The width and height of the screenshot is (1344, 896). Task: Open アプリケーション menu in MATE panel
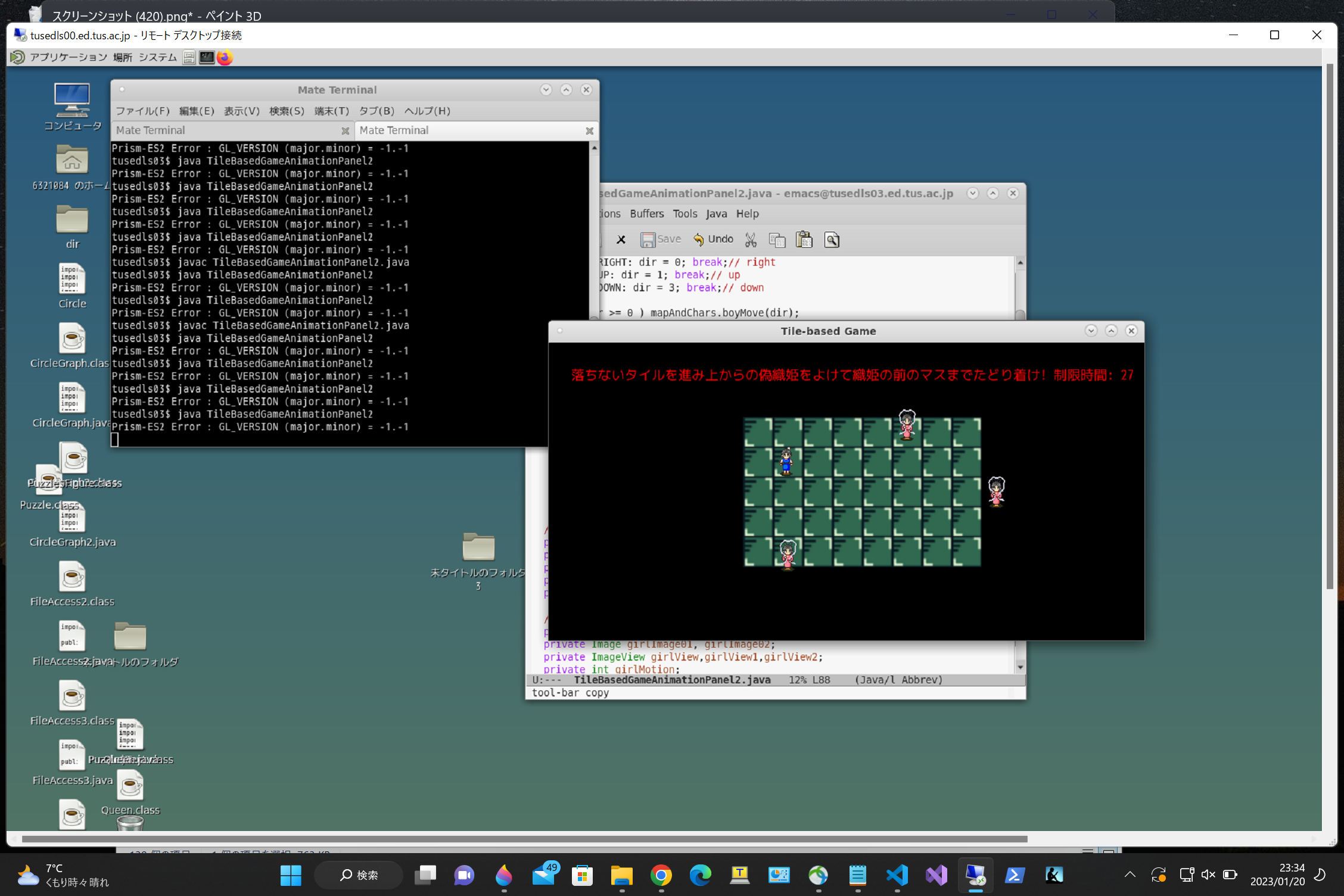[x=68, y=57]
